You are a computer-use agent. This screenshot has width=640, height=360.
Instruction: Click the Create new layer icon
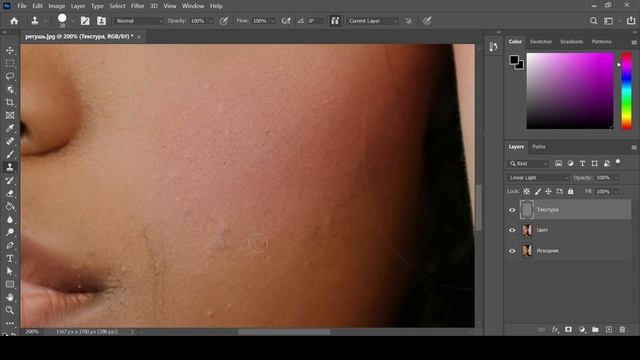coord(609,329)
